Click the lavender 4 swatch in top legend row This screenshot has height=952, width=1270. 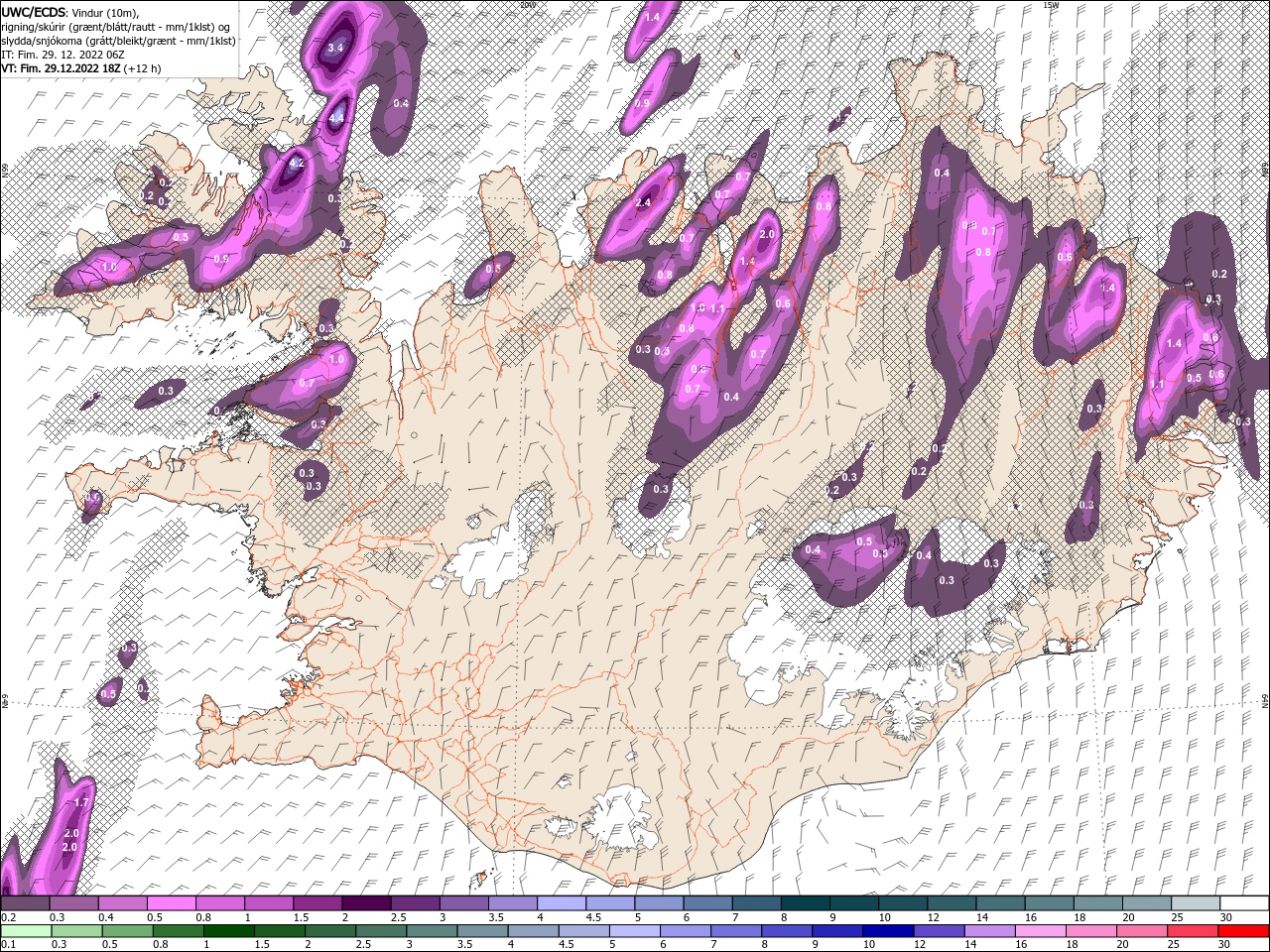point(560,903)
